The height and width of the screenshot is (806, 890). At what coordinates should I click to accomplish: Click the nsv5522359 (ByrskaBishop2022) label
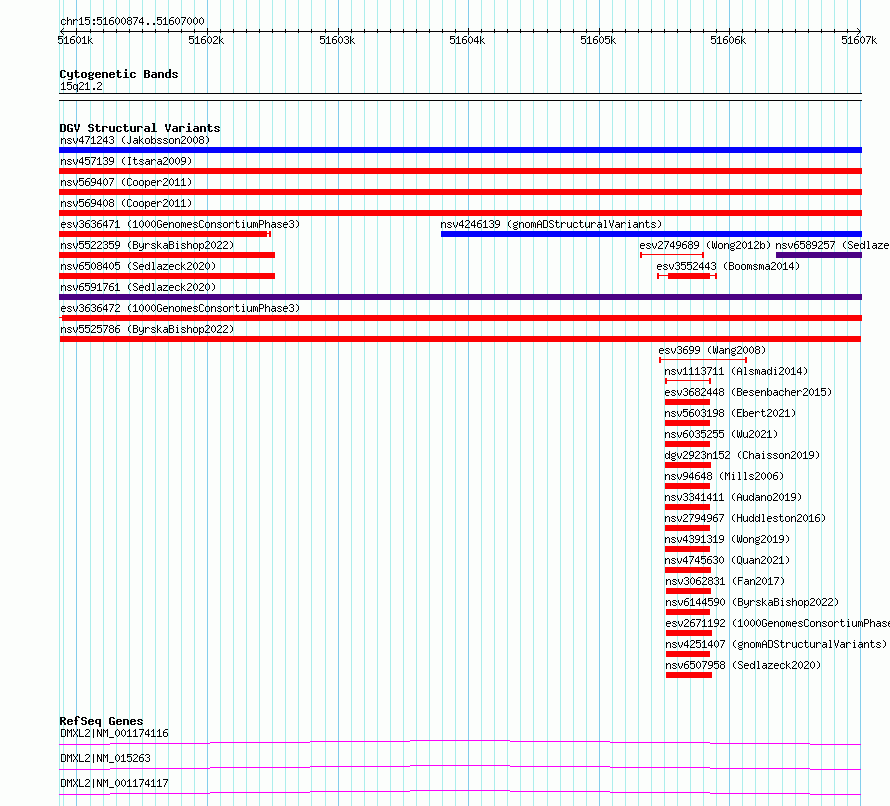[x=147, y=245]
